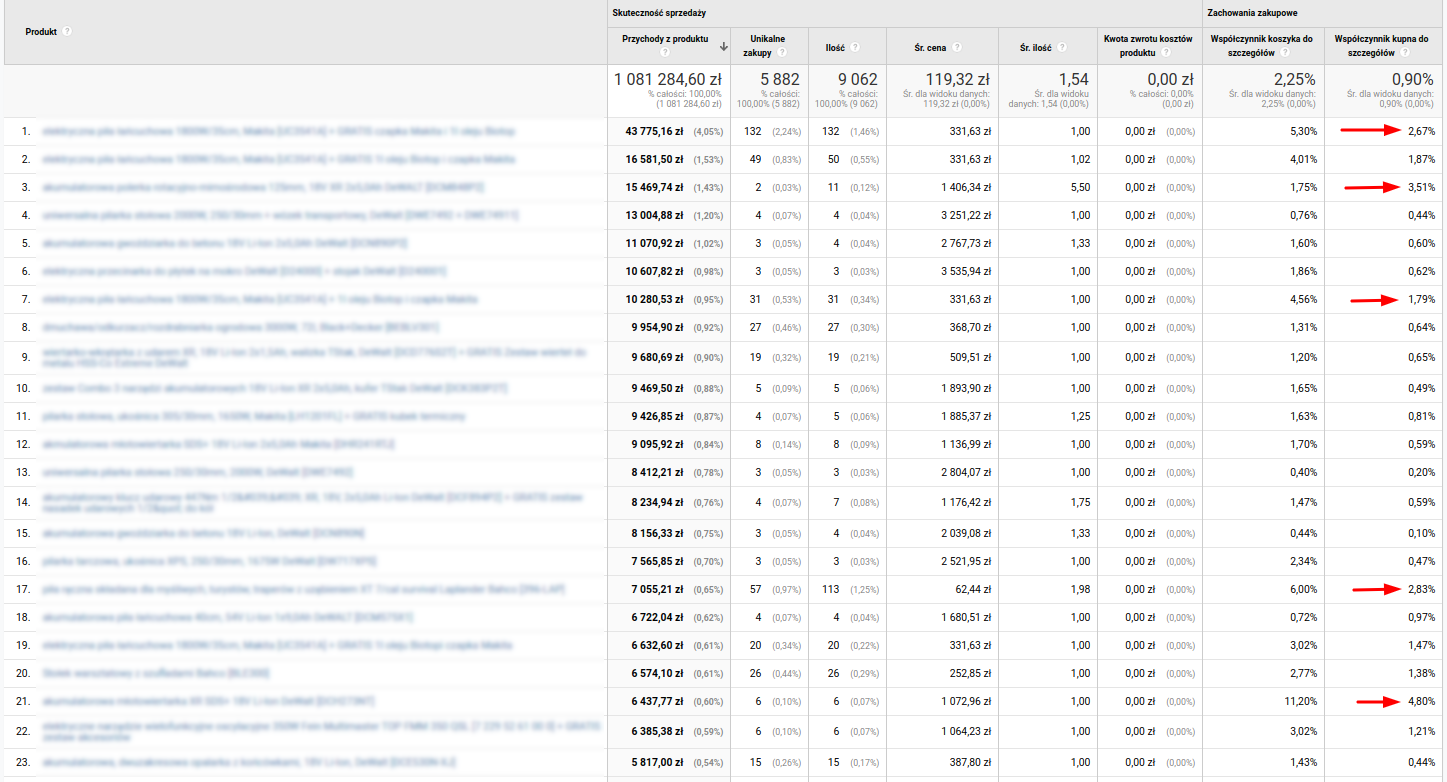
Task: Sort by Ilość column header
Action: [837, 47]
